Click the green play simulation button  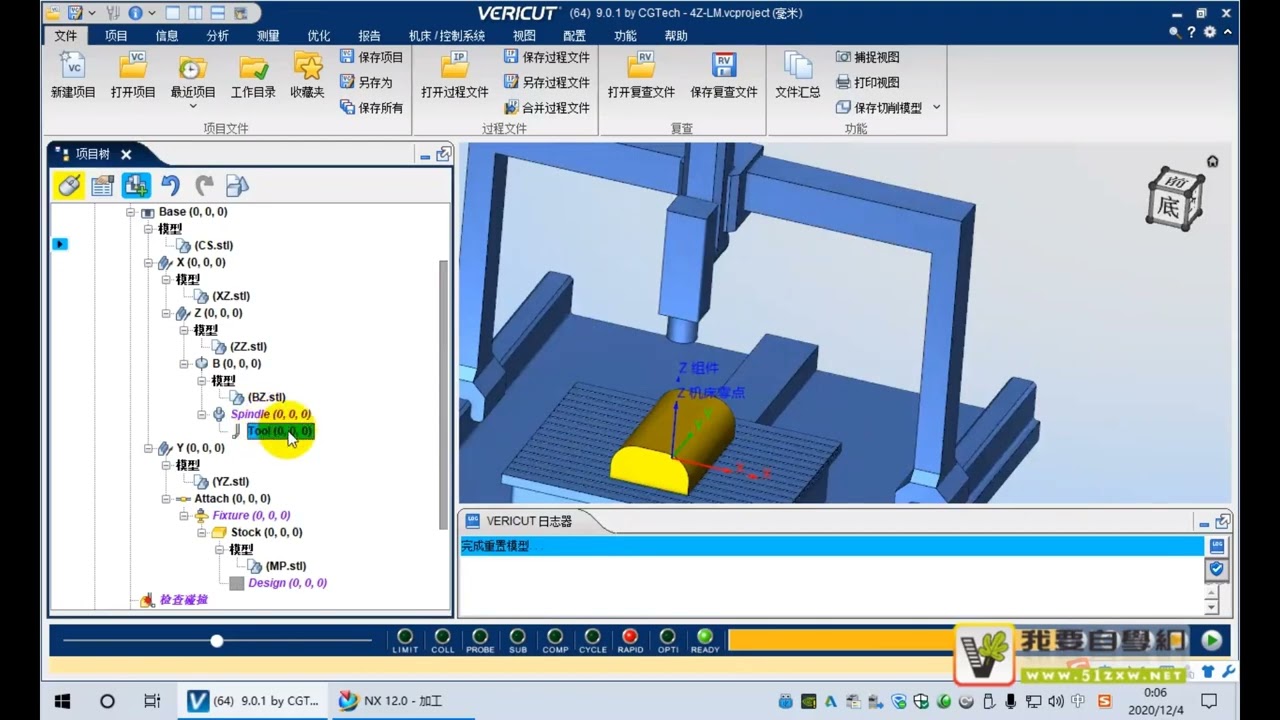tap(1211, 640)
